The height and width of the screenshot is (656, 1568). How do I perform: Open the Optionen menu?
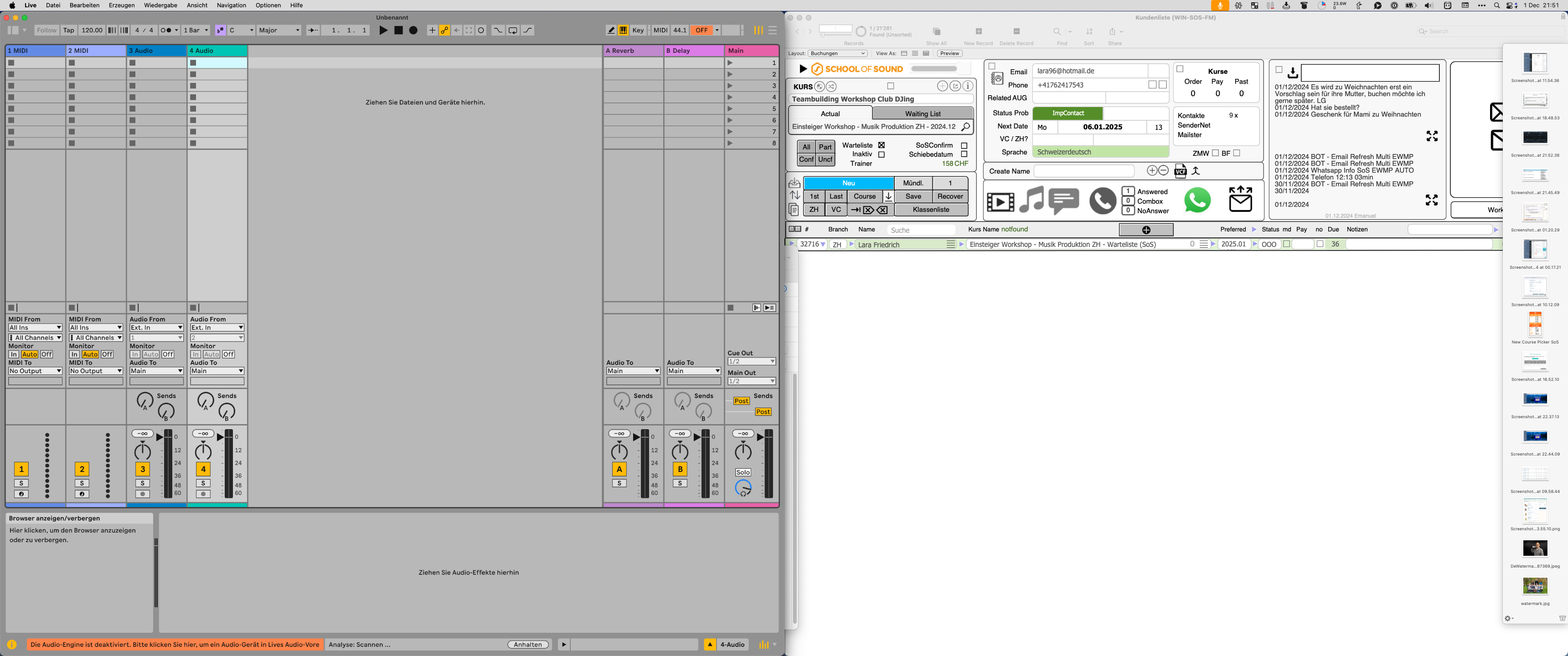pyautogui.click(x=268, y=5)
